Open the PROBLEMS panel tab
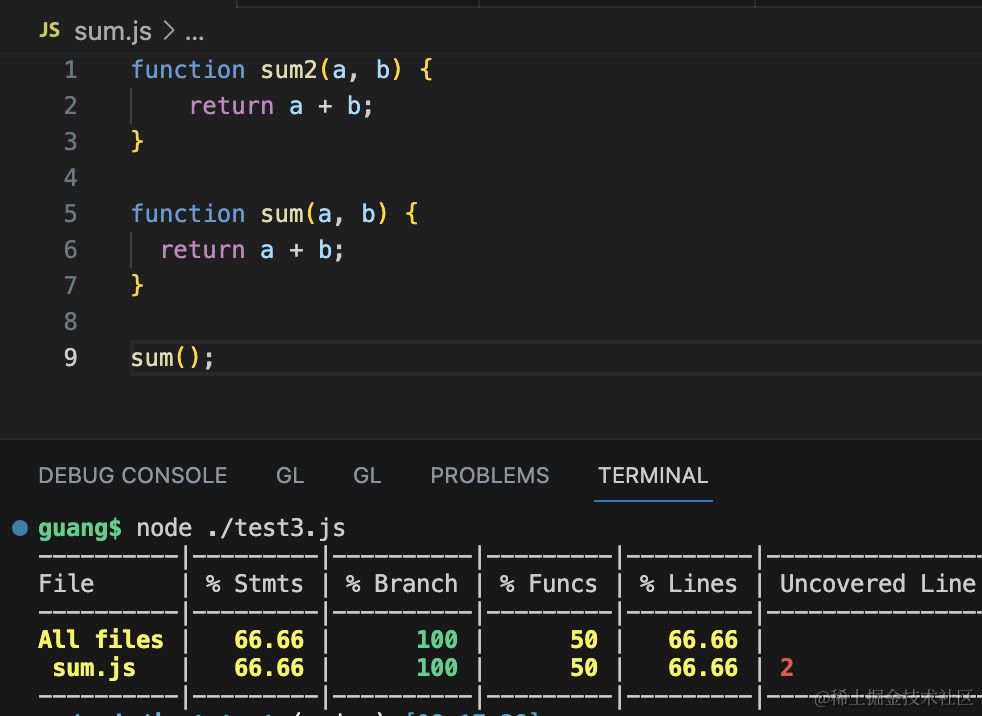982x716 pixels. point(489,476)
